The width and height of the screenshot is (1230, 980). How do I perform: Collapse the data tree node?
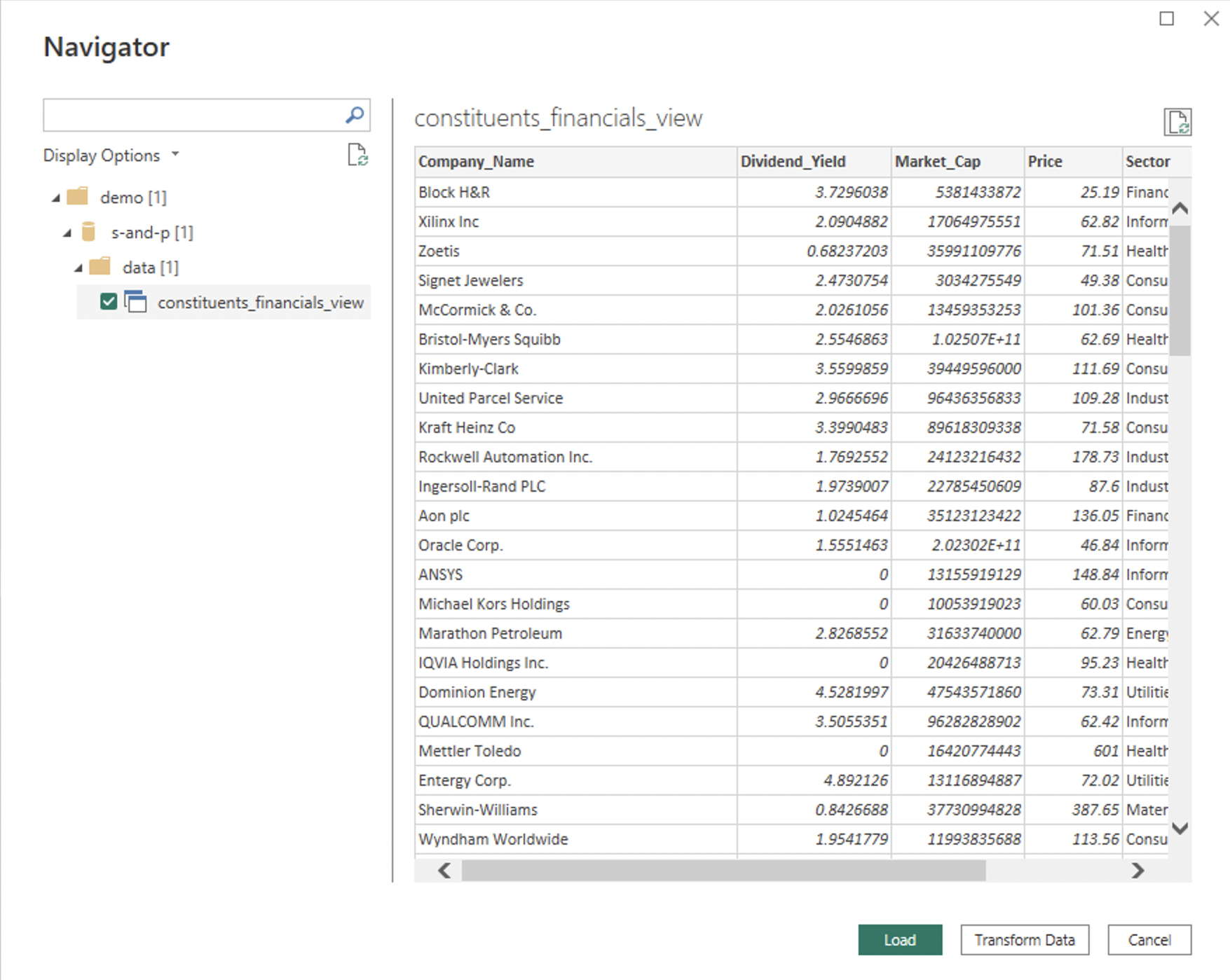coord(78,268)
